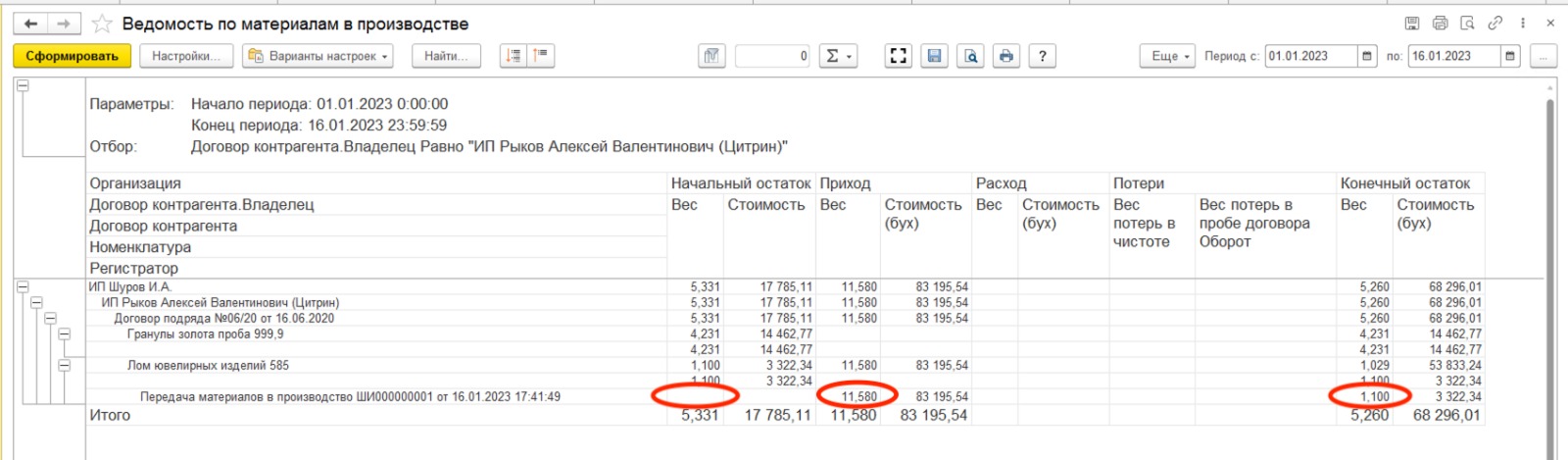Image resolution: width=1568 pixels, height=460 pixels.
Task: Open calendar picker for end date 16.01.2023
Action: click(x=1510, y=56)
